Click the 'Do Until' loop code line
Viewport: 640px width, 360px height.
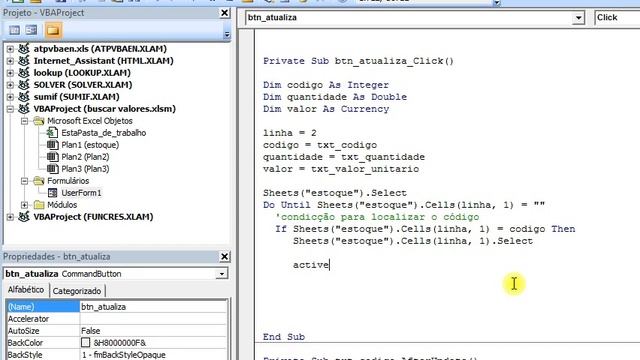(x=404, y=205)
